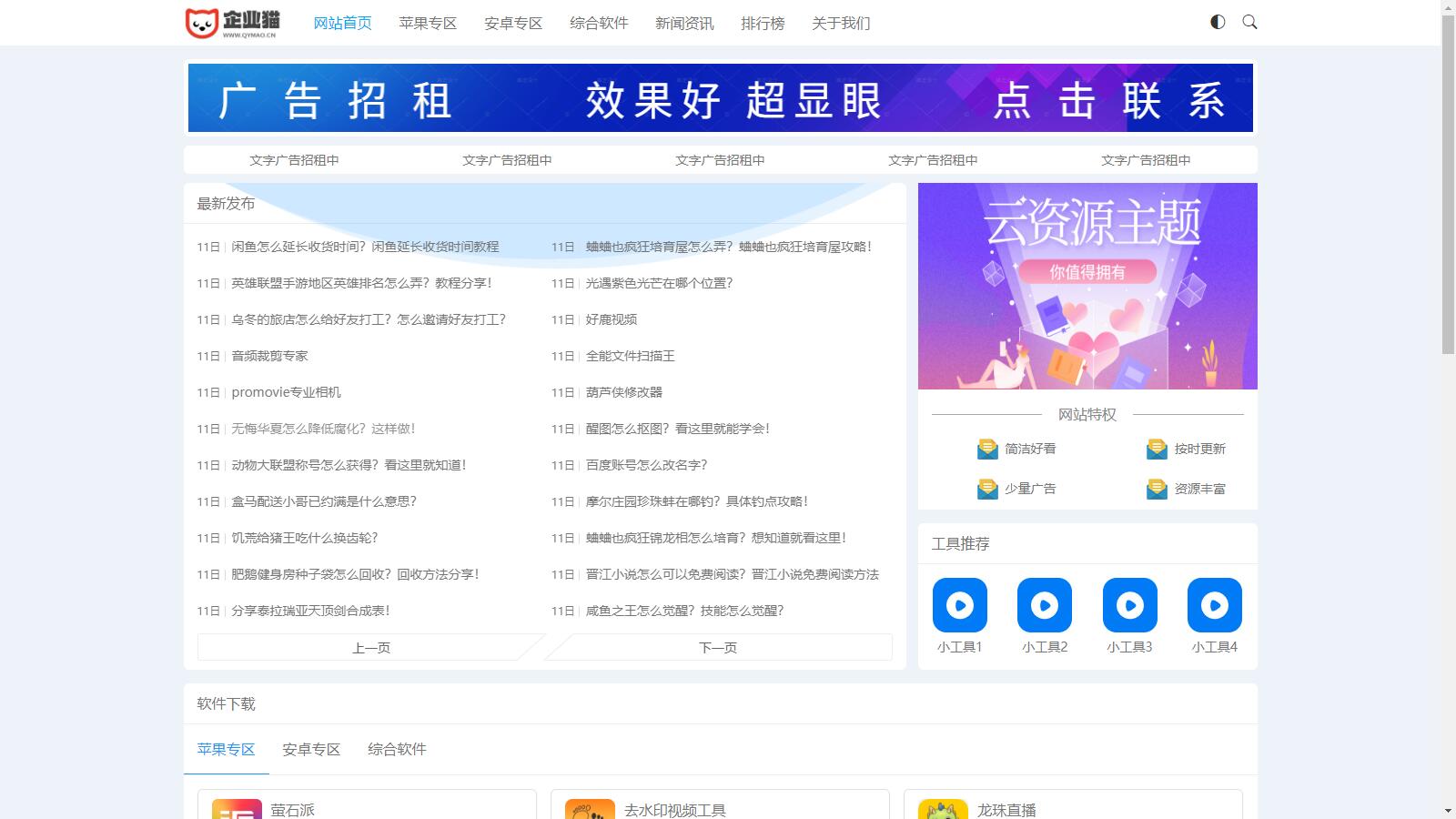Click the page's vertical scrollbar down arrow
This screenshot has width=1456, height=819.
[x=1448, y=810]
